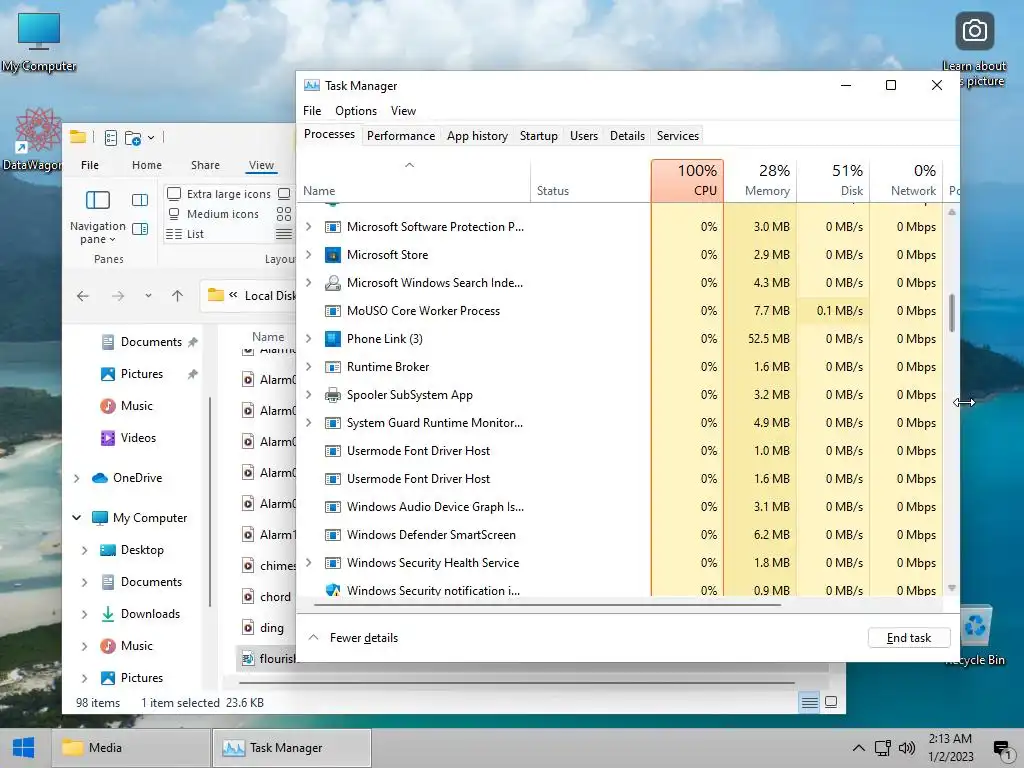This screenshot has height=768, width=1024.
Task: Click the Learn about this picture camera icon
Action: click(974, 31)
